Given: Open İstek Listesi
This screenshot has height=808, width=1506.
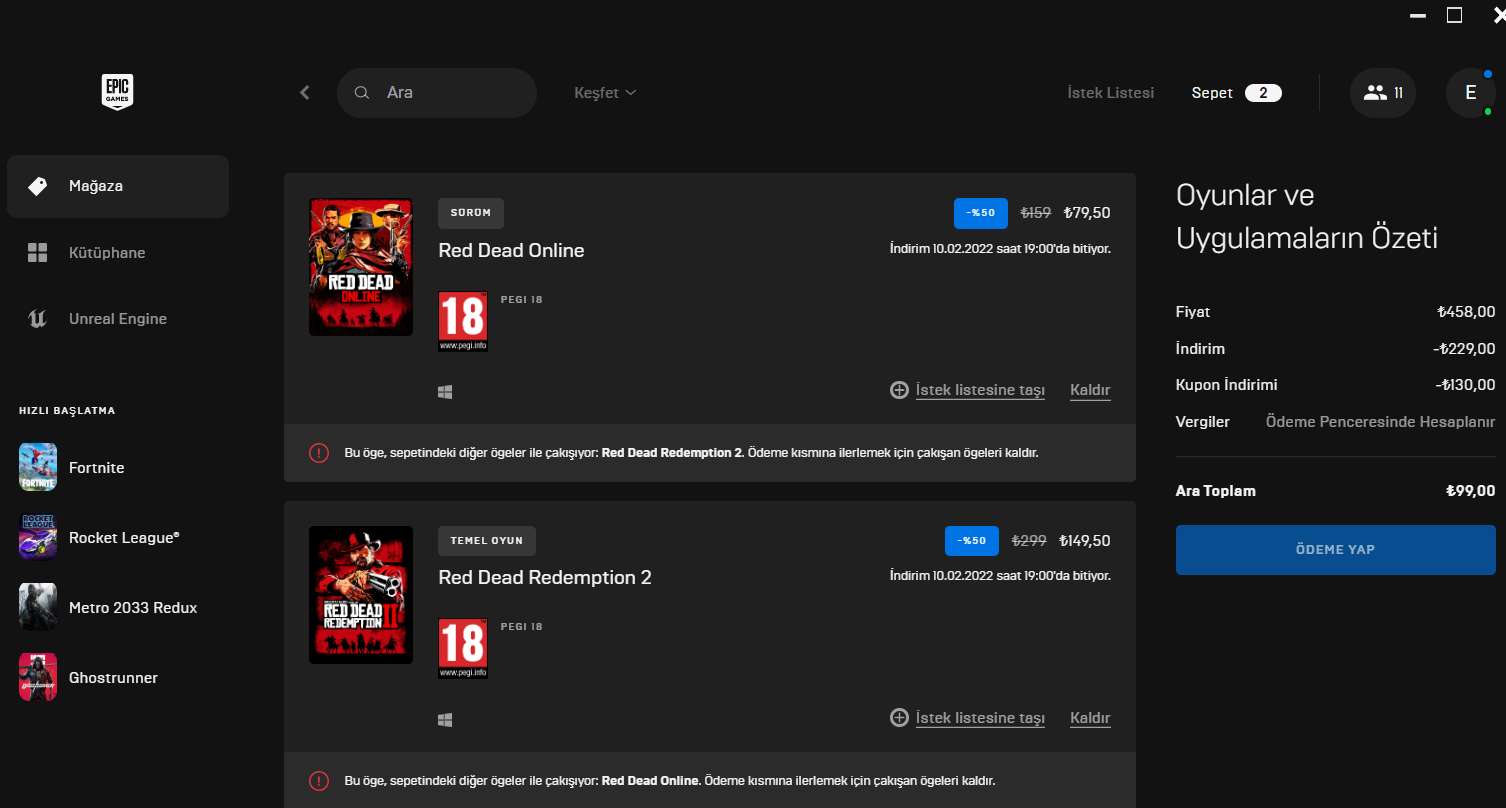Looking at the screenshot, I should [1111, 93].
